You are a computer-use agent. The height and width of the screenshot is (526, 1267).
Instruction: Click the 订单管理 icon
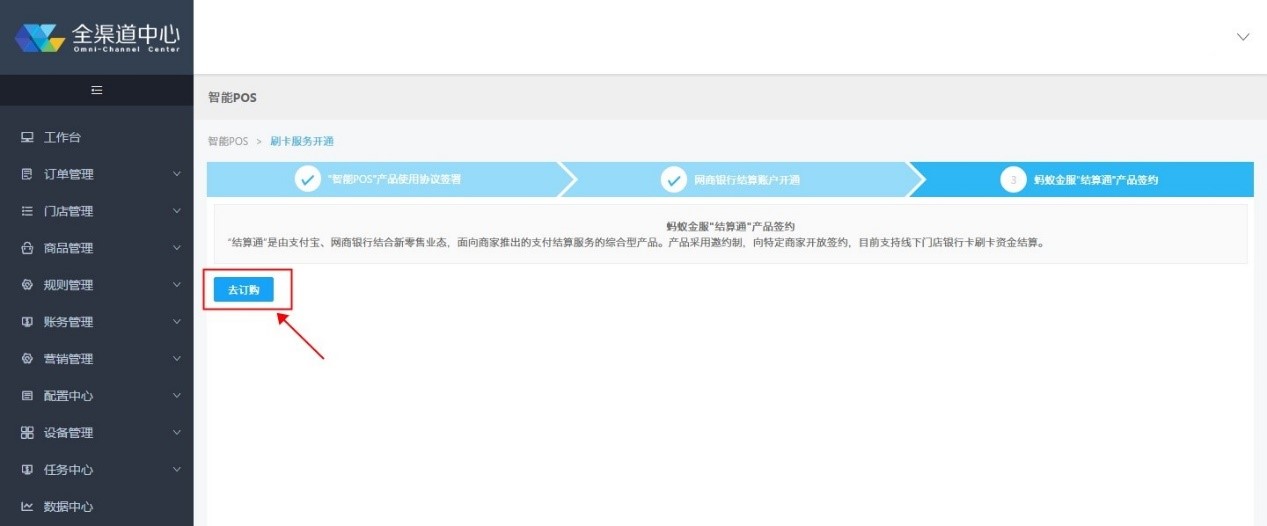[27, 174]
